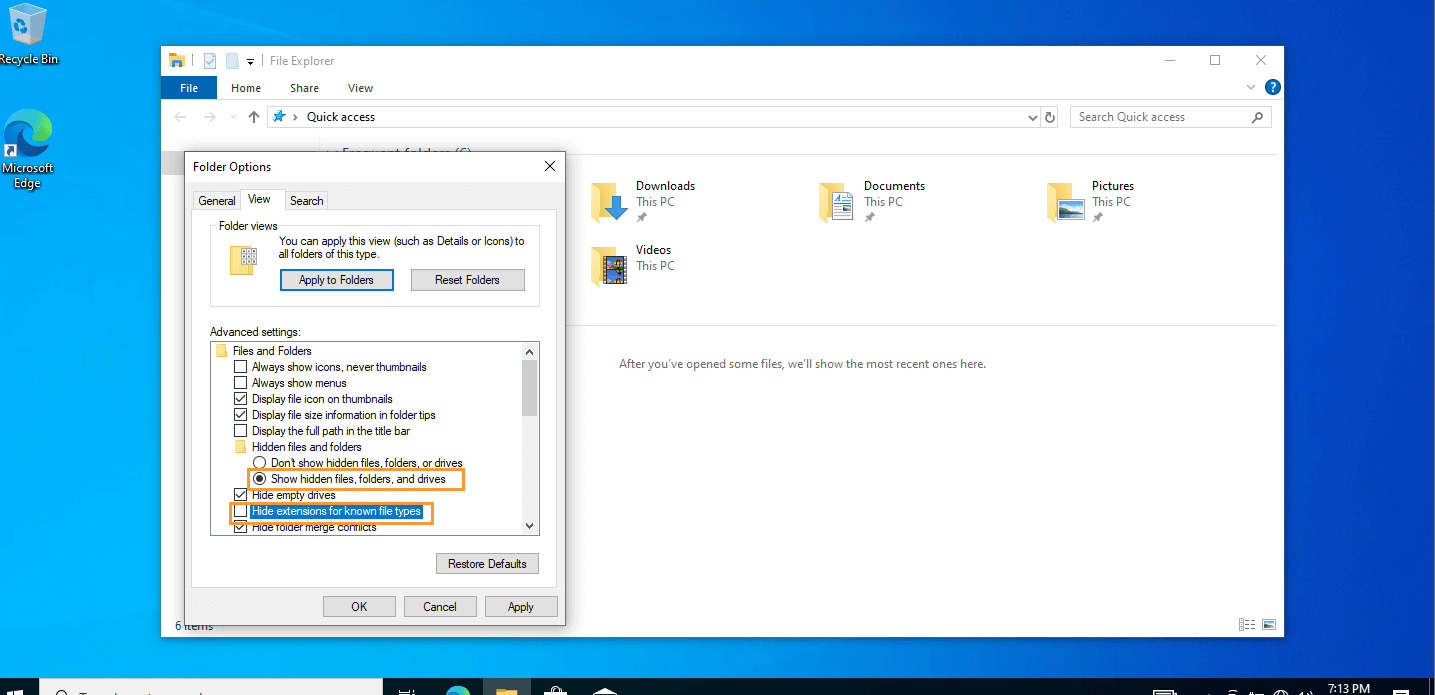Switch to the Share ribbon tab
Image resolution: width=1435 pixels, height=695 pixels.
[305, 88]
